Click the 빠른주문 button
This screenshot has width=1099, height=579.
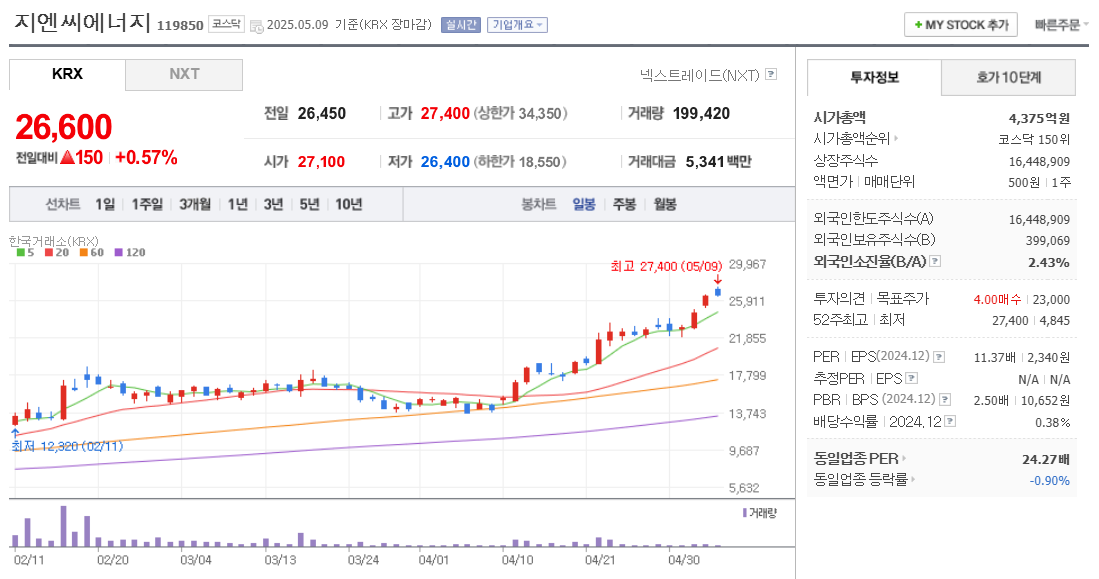(x=1061, y=24)
